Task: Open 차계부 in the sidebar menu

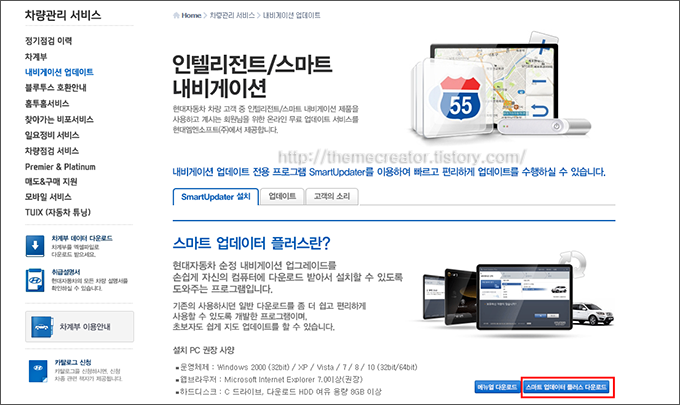Action: pyautogui.click(x=36, y=57)
